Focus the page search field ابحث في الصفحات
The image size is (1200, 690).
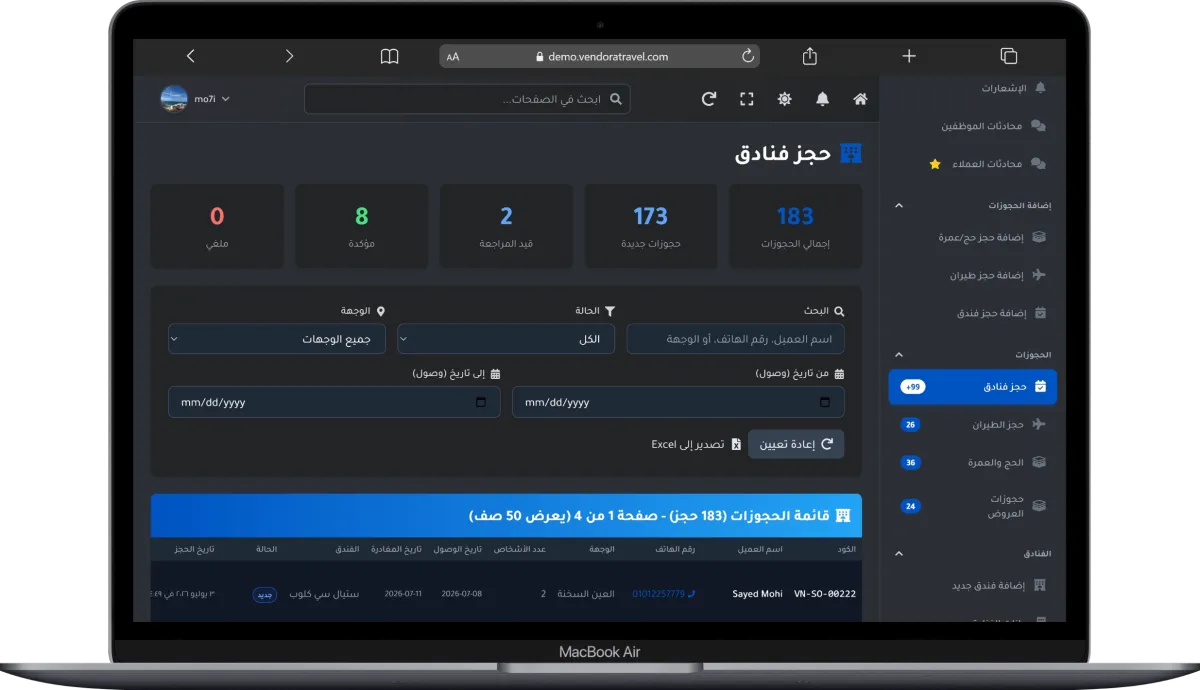(x=467, y=99)
